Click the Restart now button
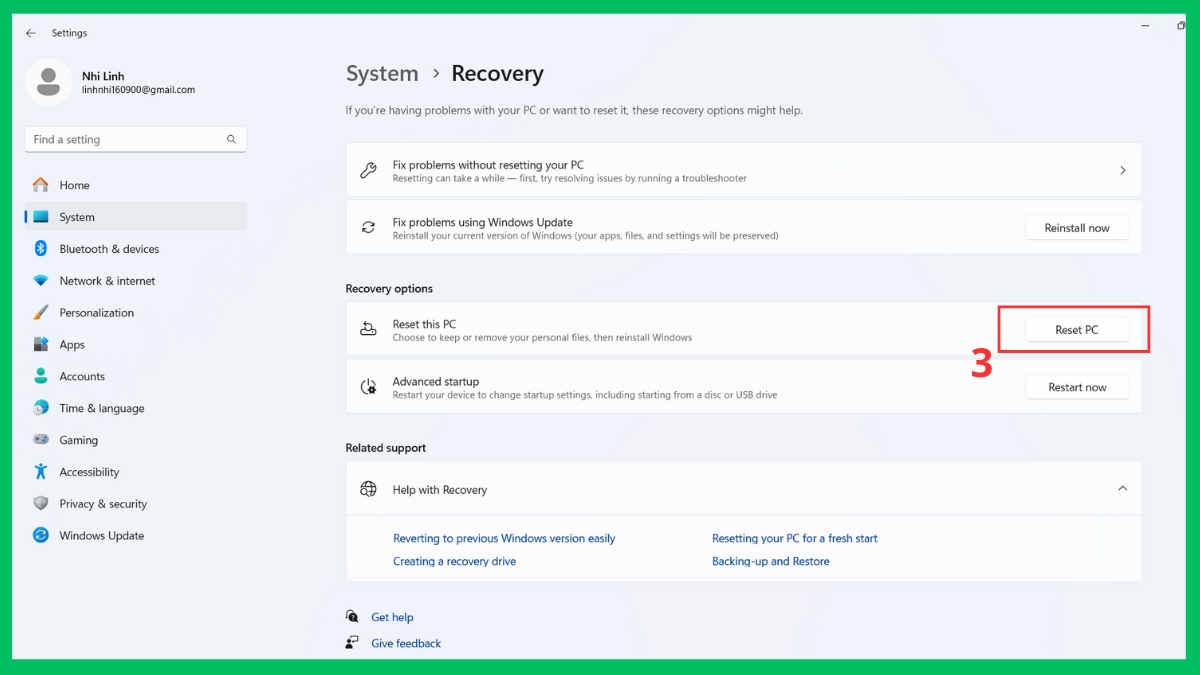The height and width of the screenshot is (675, 1200). (1077, 387)
